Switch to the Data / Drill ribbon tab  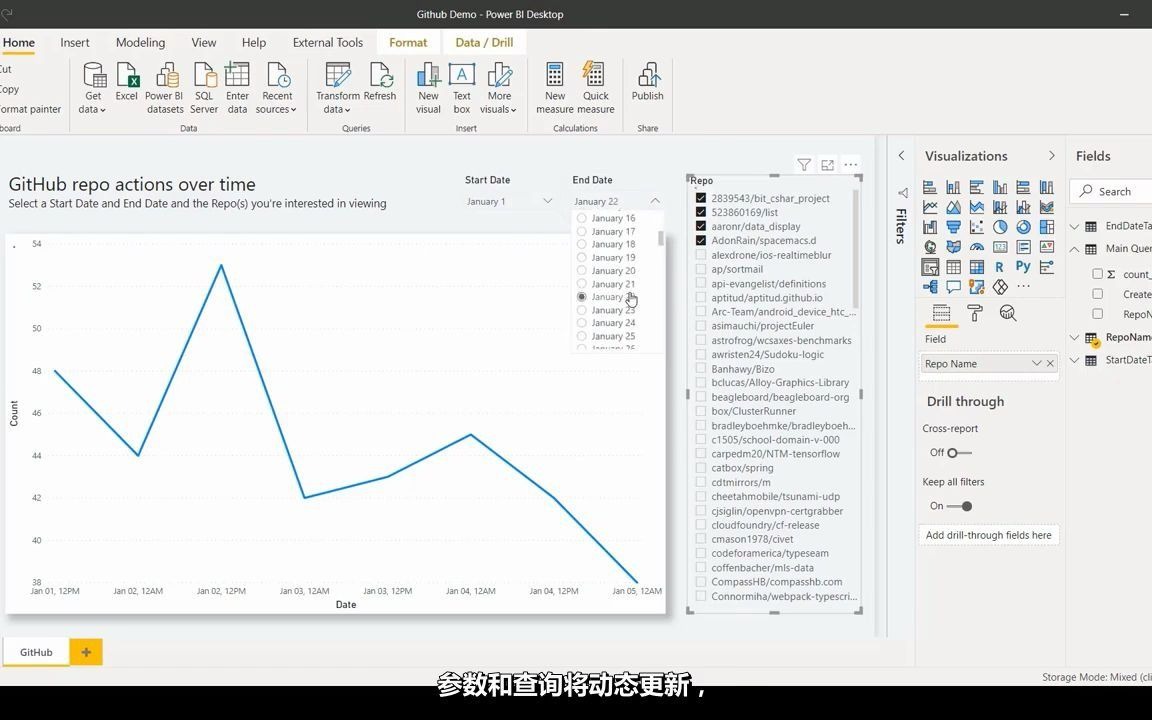[x=484, y=42]
